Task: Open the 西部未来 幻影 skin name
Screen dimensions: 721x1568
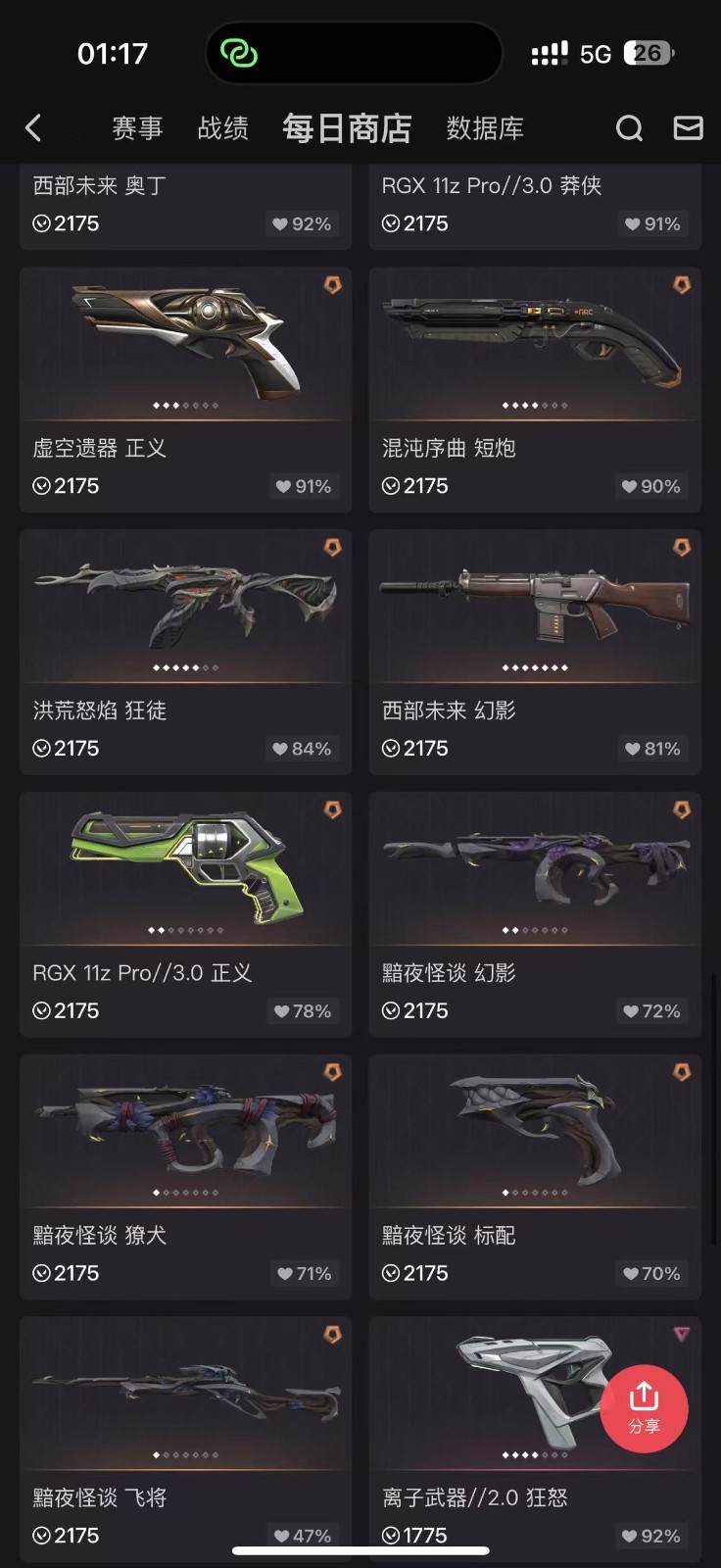Action: [449, 710]
